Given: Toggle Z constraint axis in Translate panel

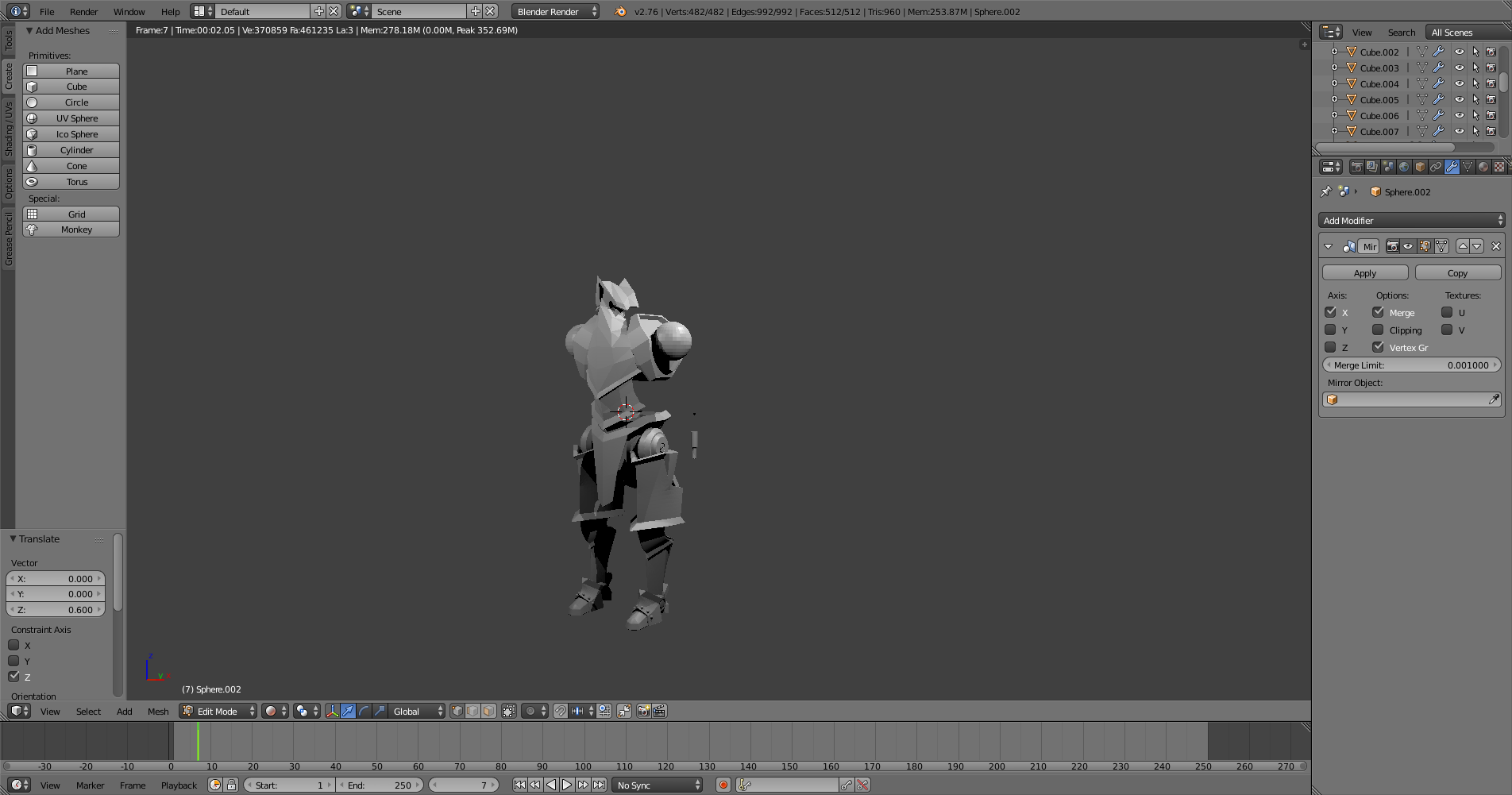Looking at the screenshot, I should (13, 677).
